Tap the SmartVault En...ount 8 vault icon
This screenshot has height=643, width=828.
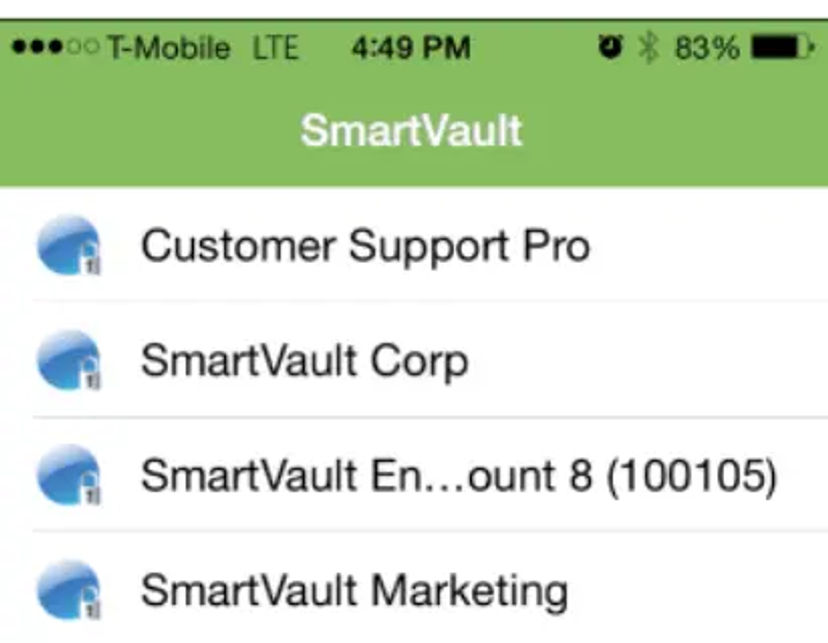point(68,476)
